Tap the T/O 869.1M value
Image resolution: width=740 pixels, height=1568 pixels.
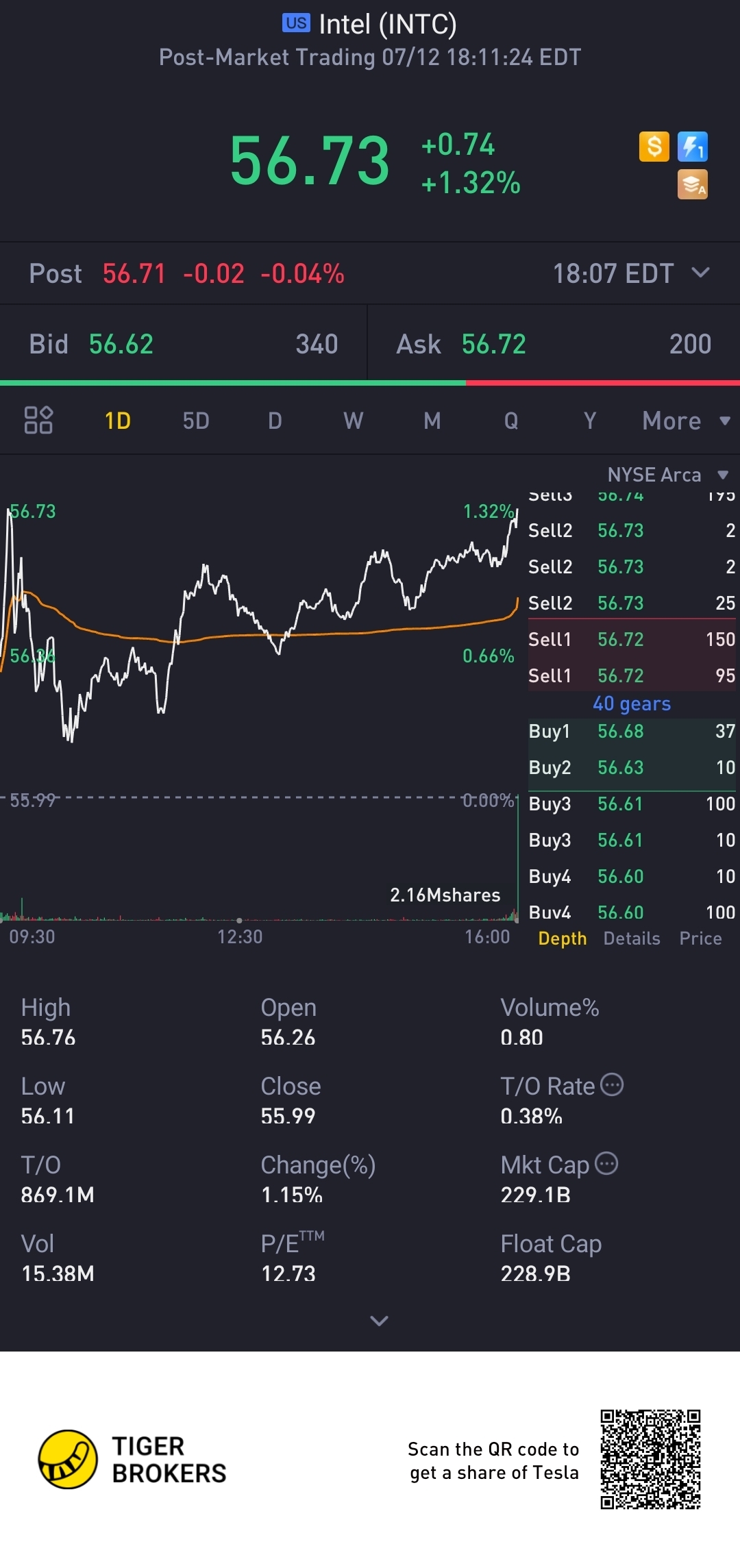point(58,1195)
